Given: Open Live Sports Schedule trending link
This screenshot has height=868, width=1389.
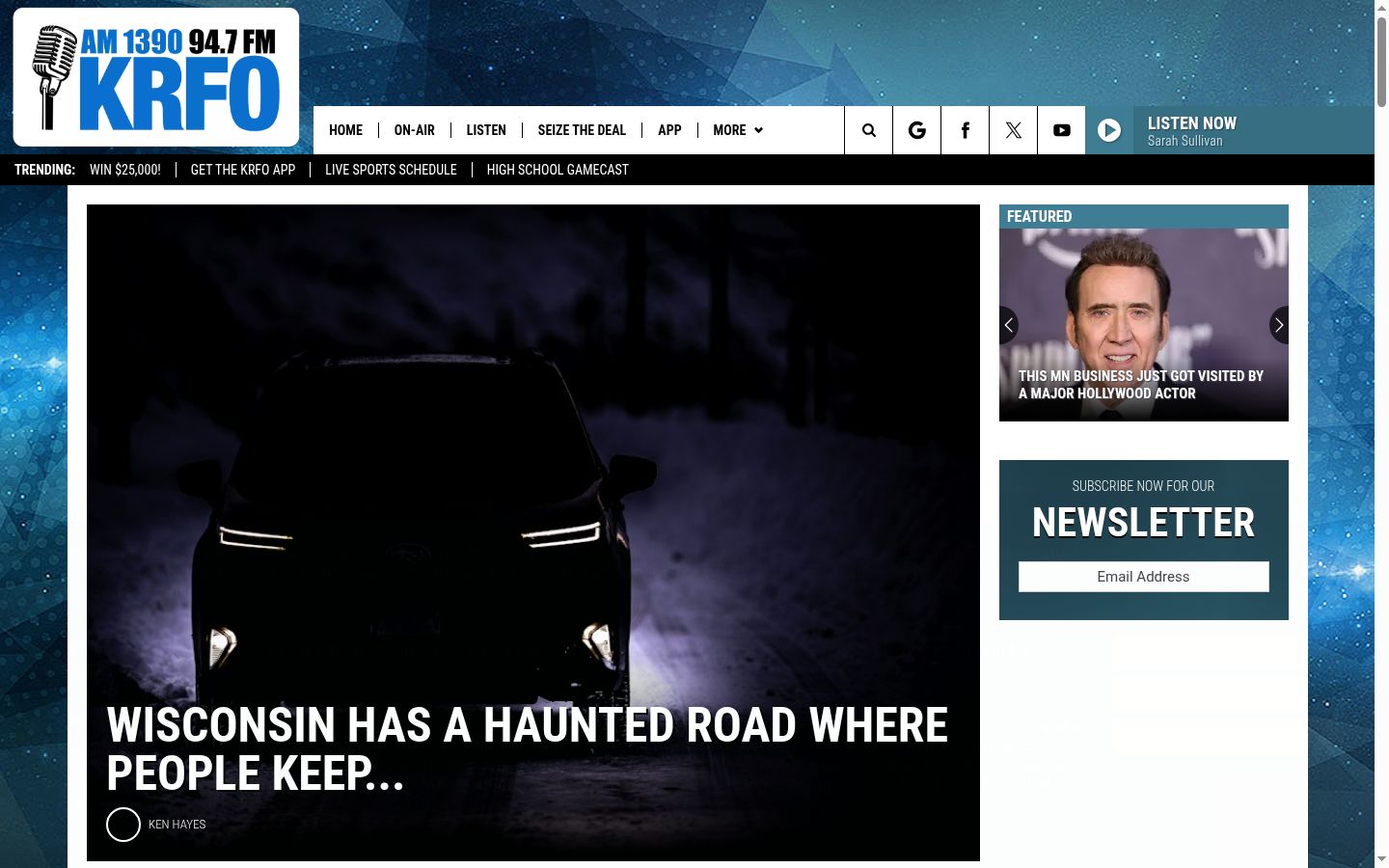Looking at the screenshot, I should pyautogui.click(x=391, y=170).
